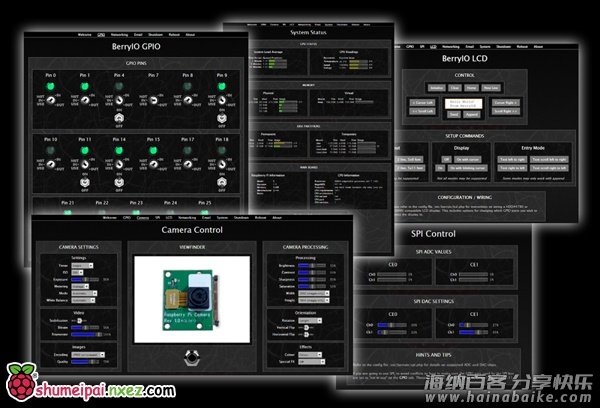Flip the Pin 11 ON/OFF toggle switch
Screen dimensions: 600x408
pos(85,182)
